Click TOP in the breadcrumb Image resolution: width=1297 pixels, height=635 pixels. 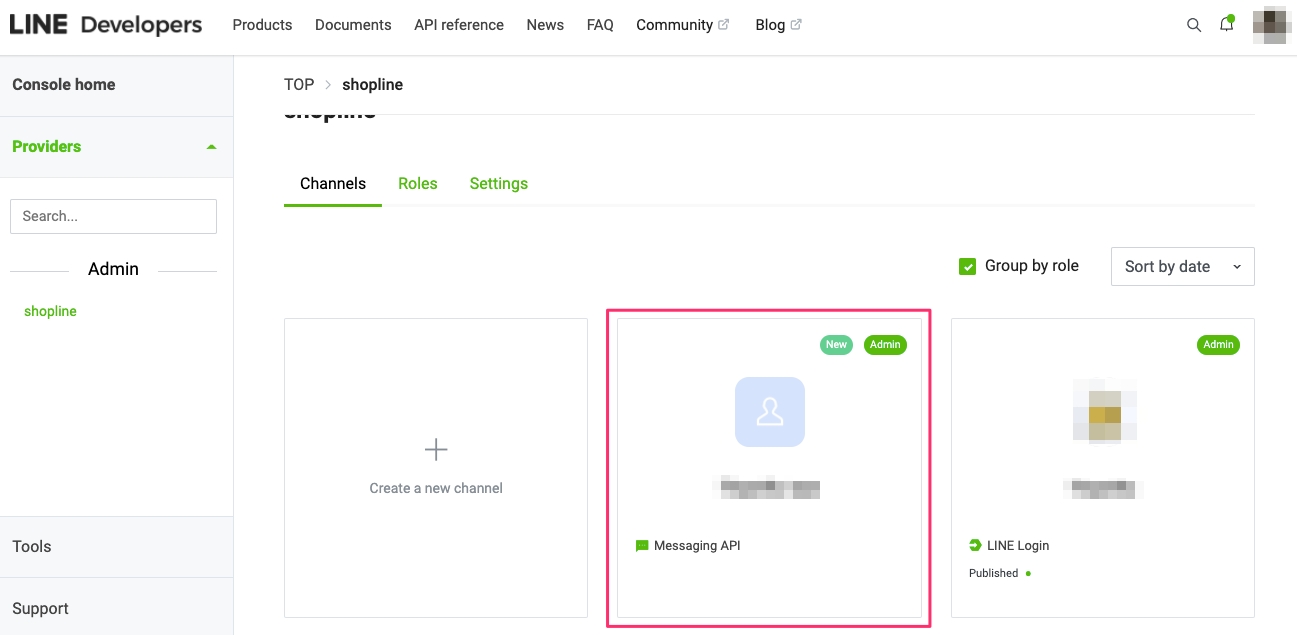tap(299, 85)
